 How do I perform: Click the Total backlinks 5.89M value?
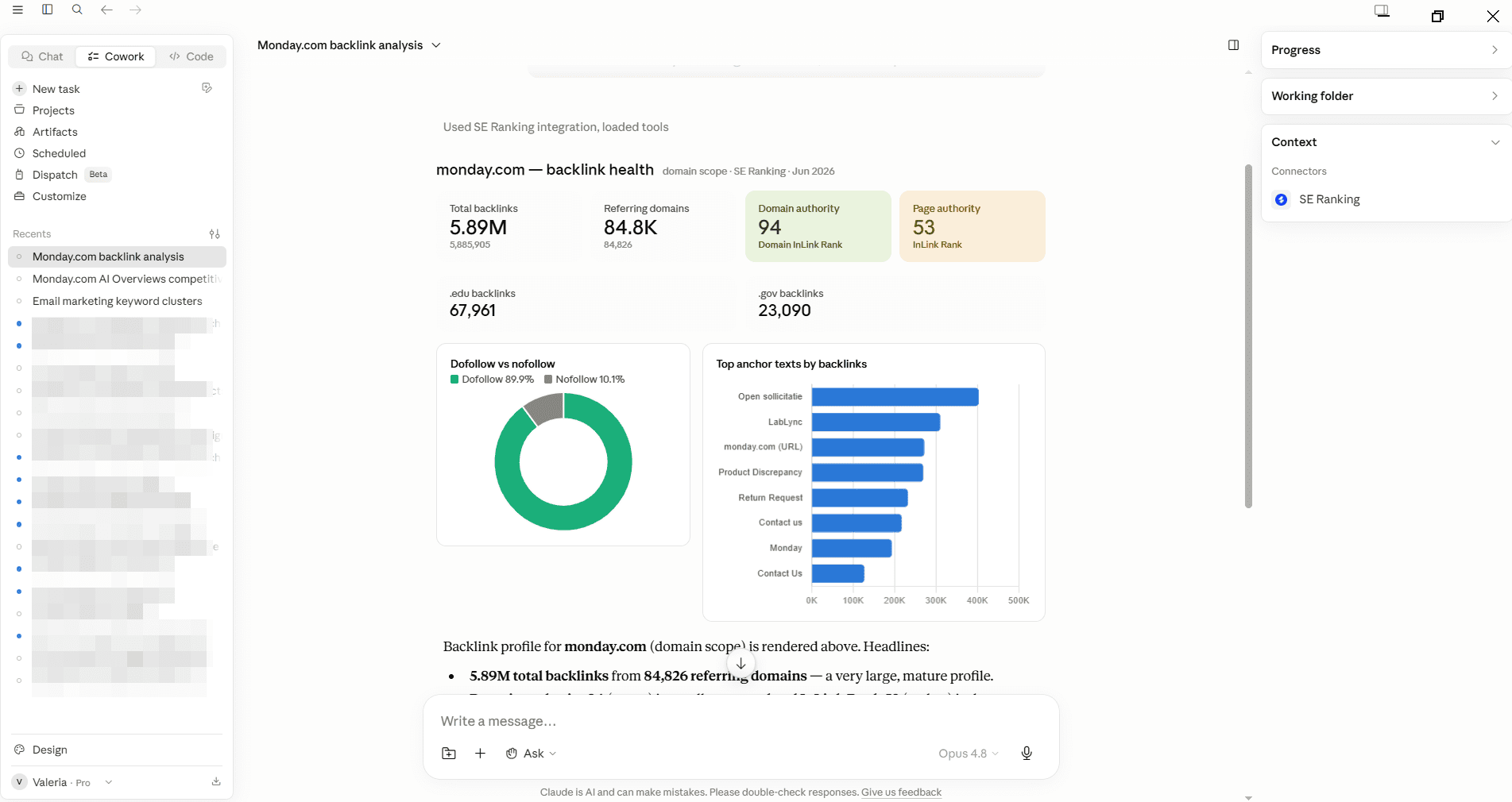(x=478, y=228)
